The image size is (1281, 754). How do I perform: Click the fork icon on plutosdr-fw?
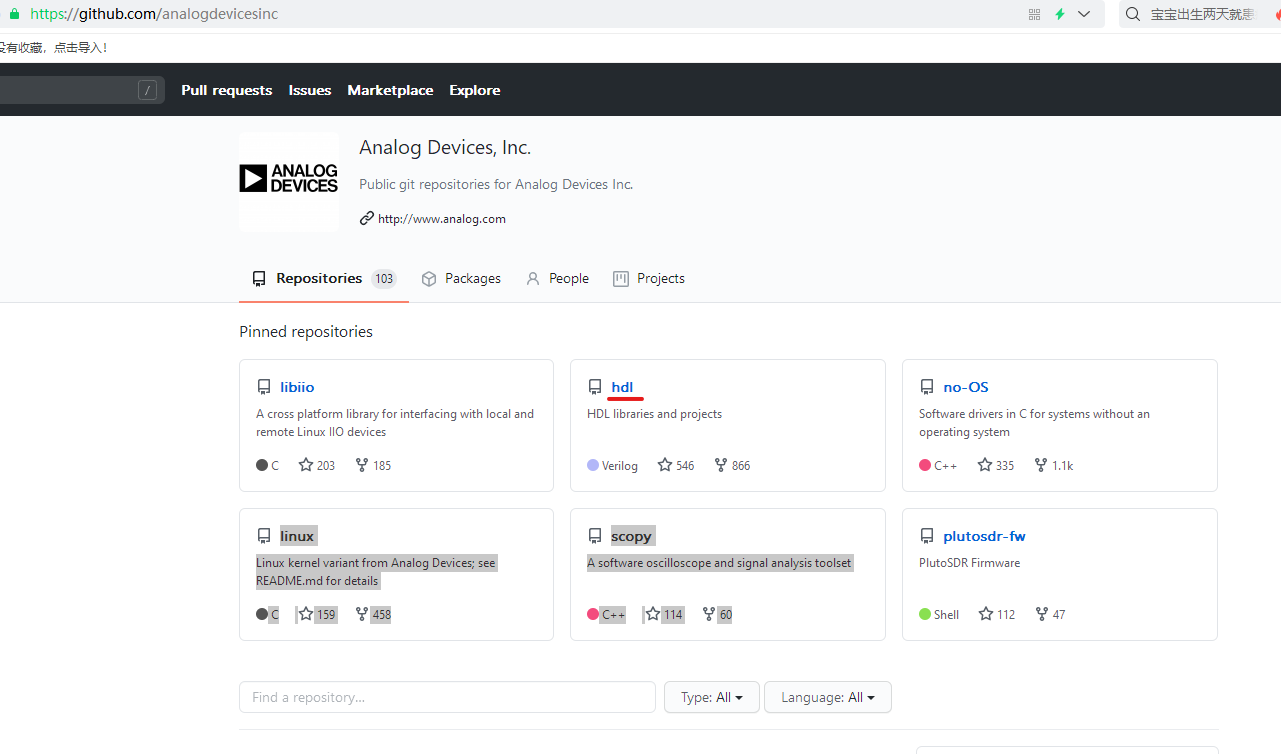click(x=1039, y=614)
